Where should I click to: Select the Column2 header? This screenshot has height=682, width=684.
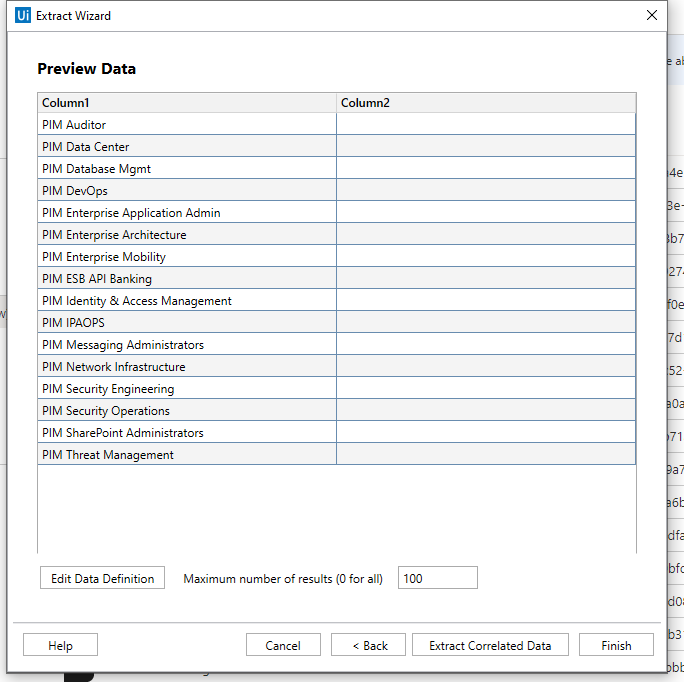486,103
